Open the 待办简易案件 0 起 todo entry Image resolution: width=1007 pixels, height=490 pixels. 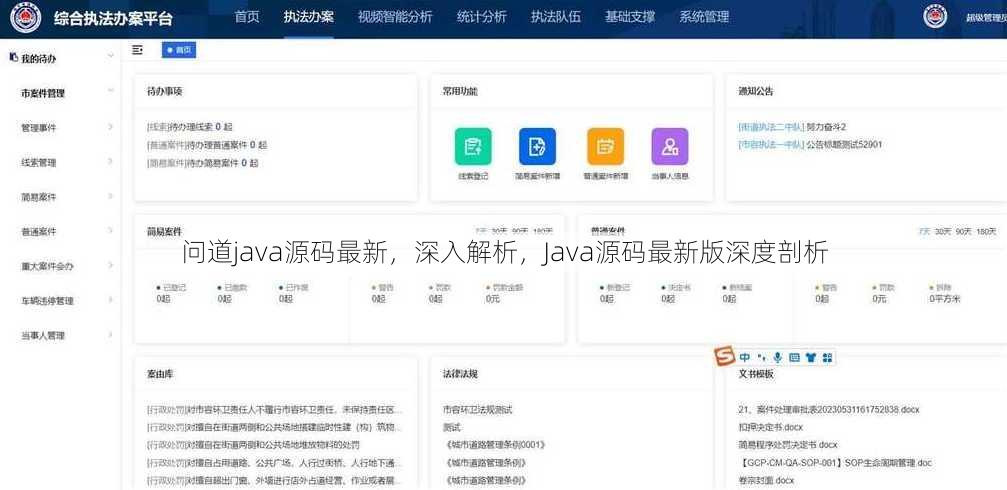(x=202, y=163)
